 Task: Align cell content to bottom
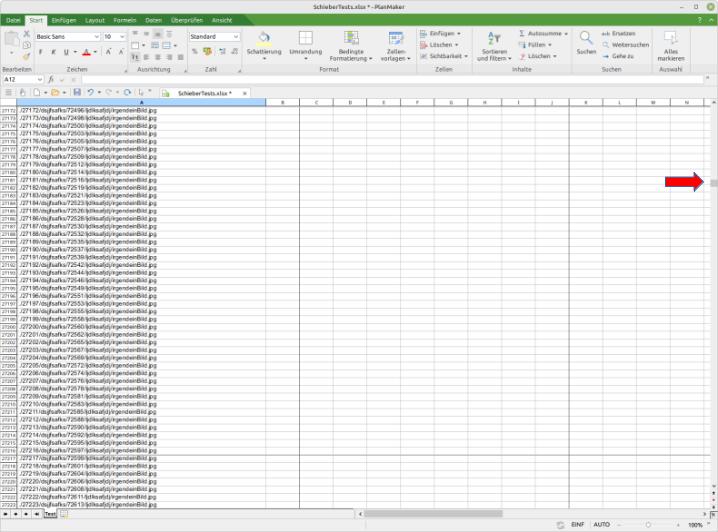[157, 33]
